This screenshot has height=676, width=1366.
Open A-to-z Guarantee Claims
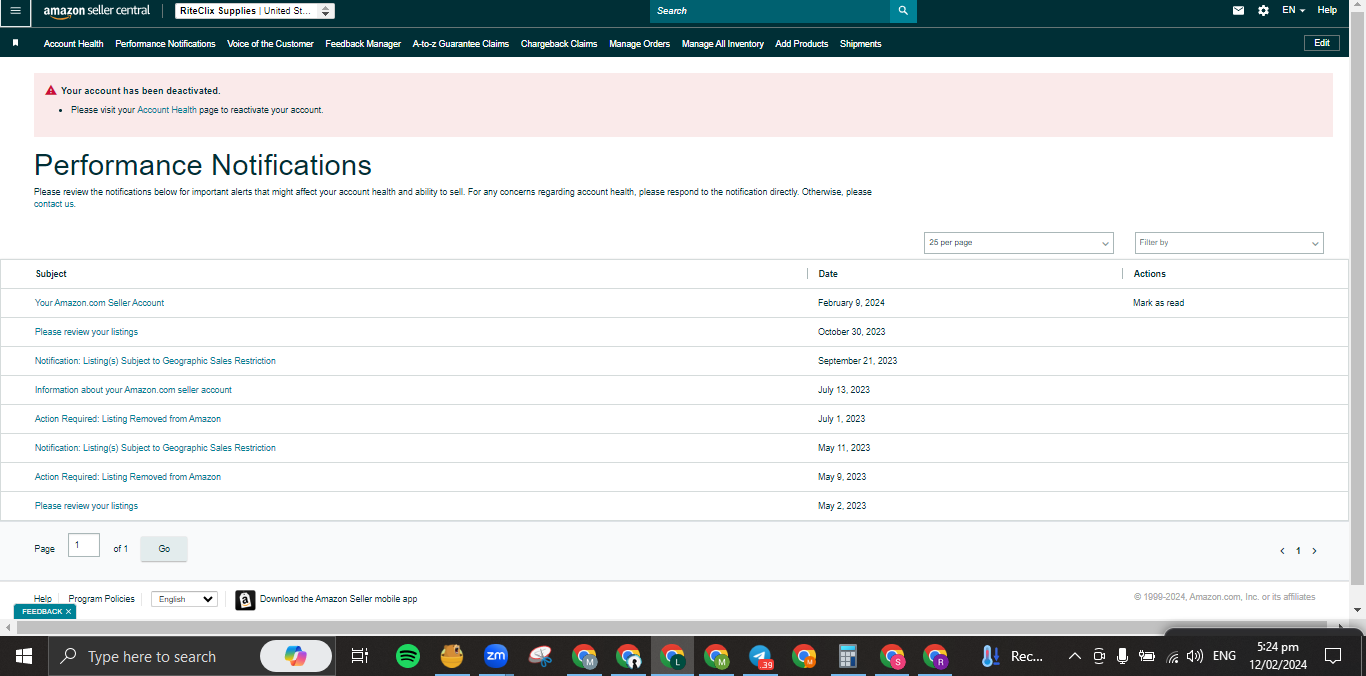(461, 44)
